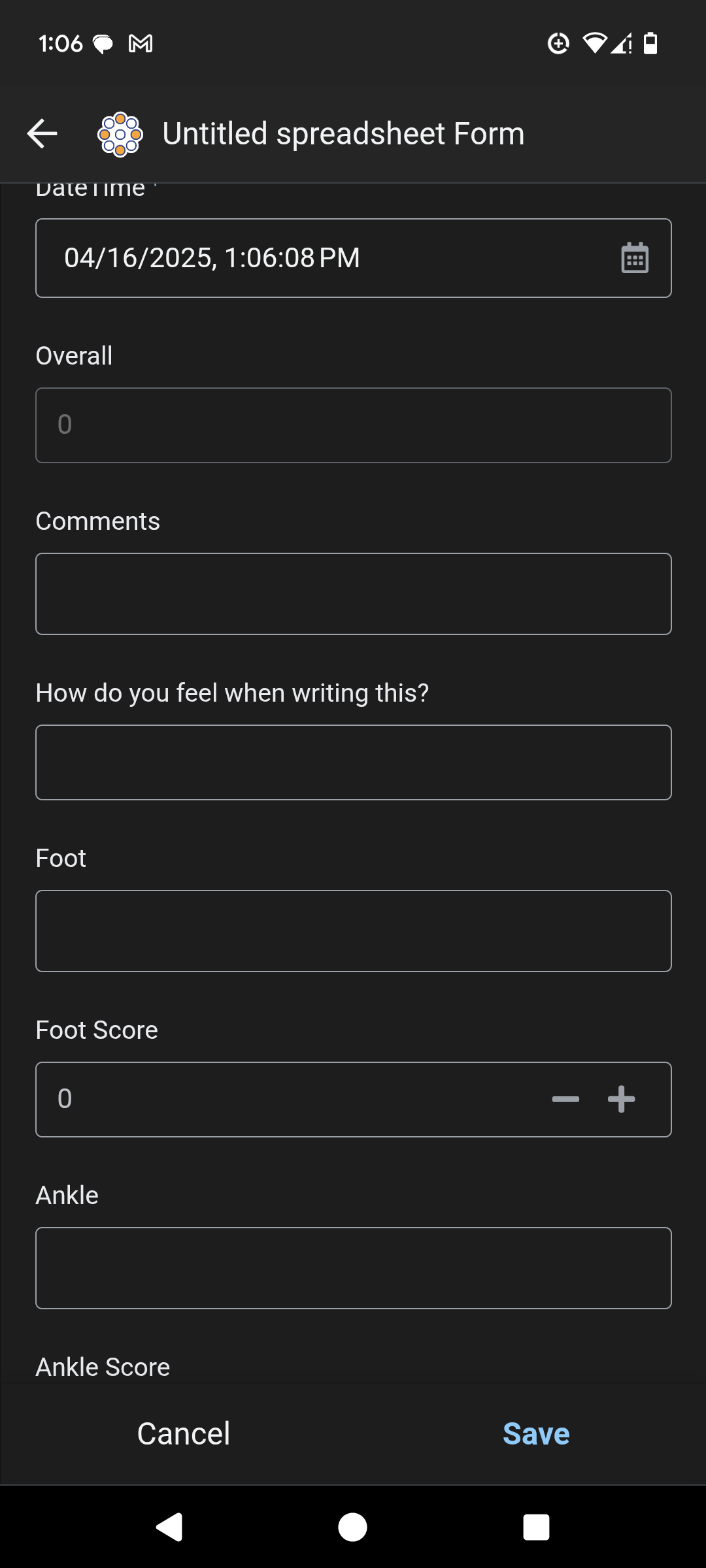Tap the Gmail notification icon
This screenshot has height=1568, width=706.
(141, 44)
